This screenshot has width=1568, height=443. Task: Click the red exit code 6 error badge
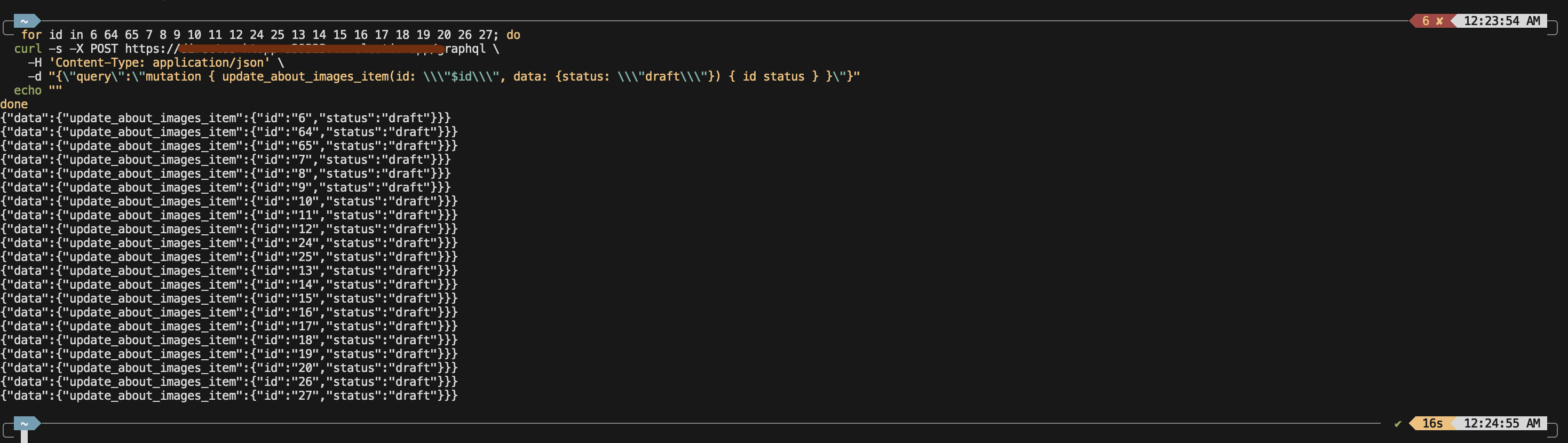tap(1431, 21)
